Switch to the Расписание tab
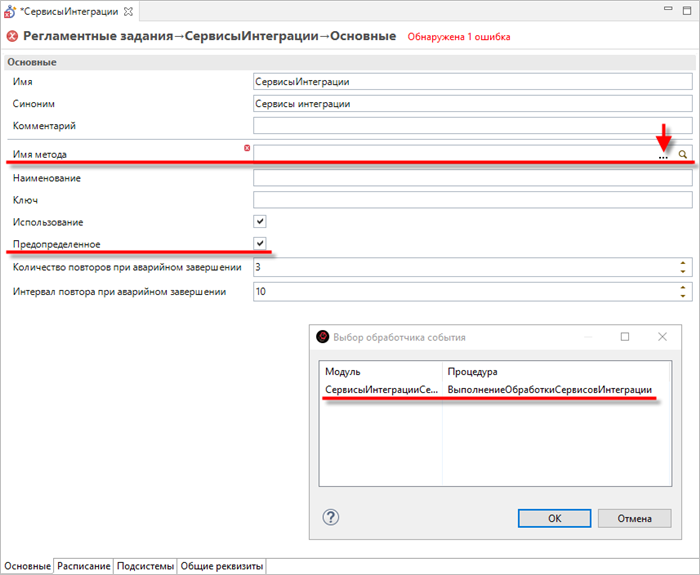700x575 pixels. tap(84, 566)
